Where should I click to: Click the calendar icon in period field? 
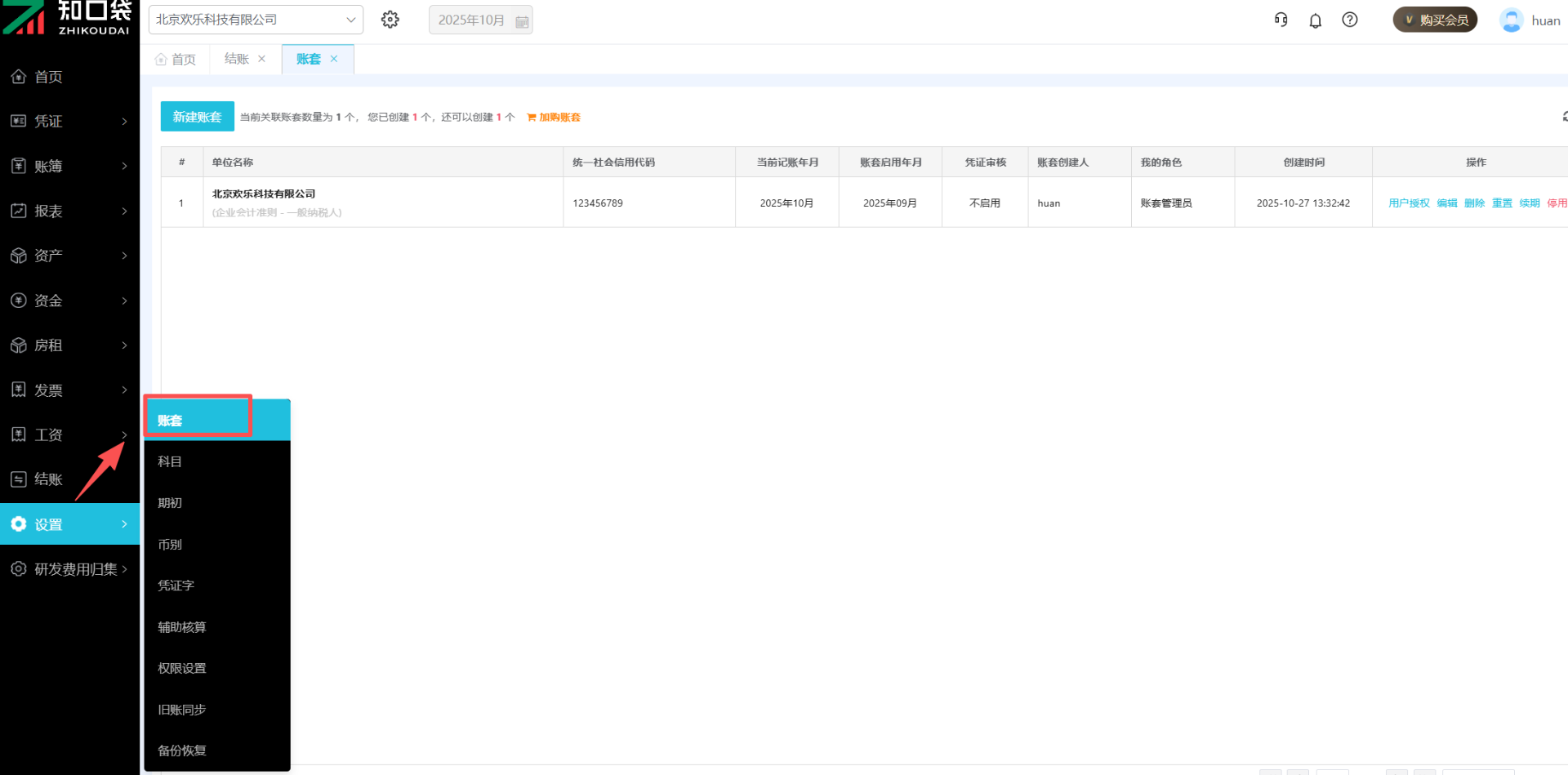522,21
